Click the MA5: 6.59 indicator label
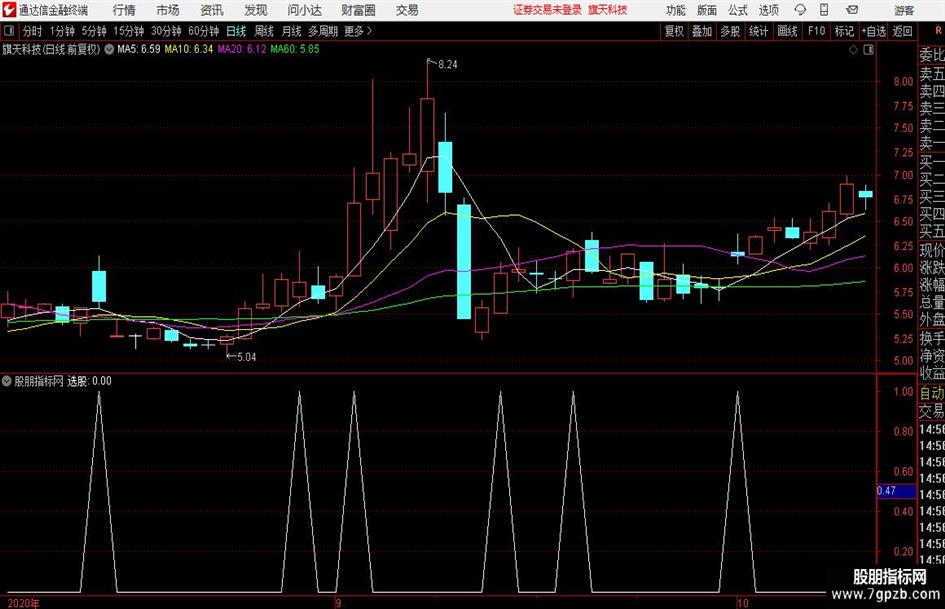This screenshot has height=609, width=945. point(139,49)
